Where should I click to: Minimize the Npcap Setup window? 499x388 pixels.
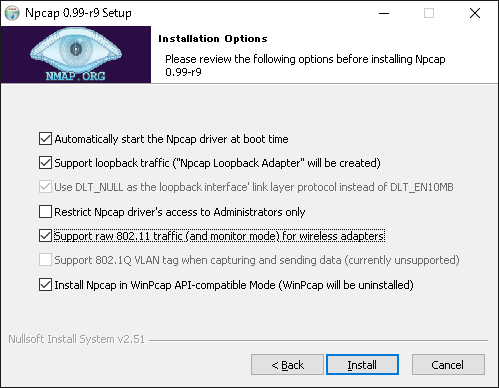click(x=384, y=13)
